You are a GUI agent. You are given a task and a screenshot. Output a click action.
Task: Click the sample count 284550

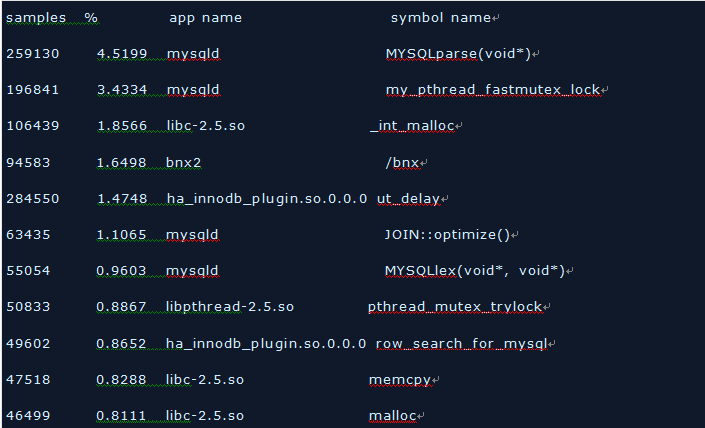[x=32, y=198]
